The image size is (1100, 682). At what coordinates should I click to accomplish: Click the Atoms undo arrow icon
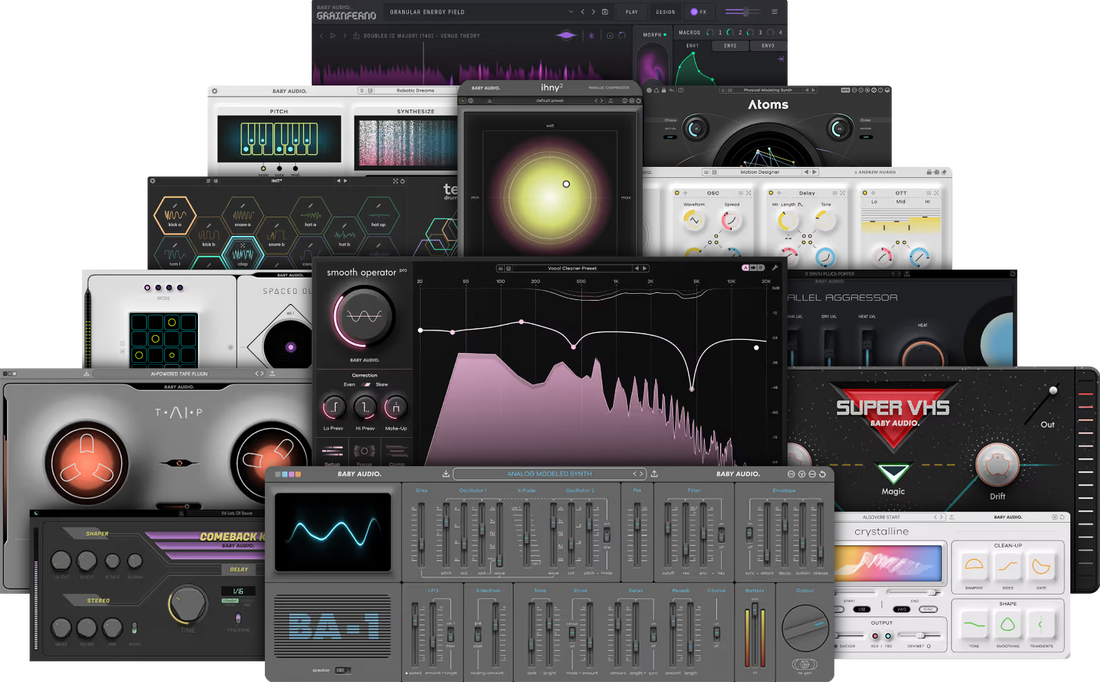[672, 91]
